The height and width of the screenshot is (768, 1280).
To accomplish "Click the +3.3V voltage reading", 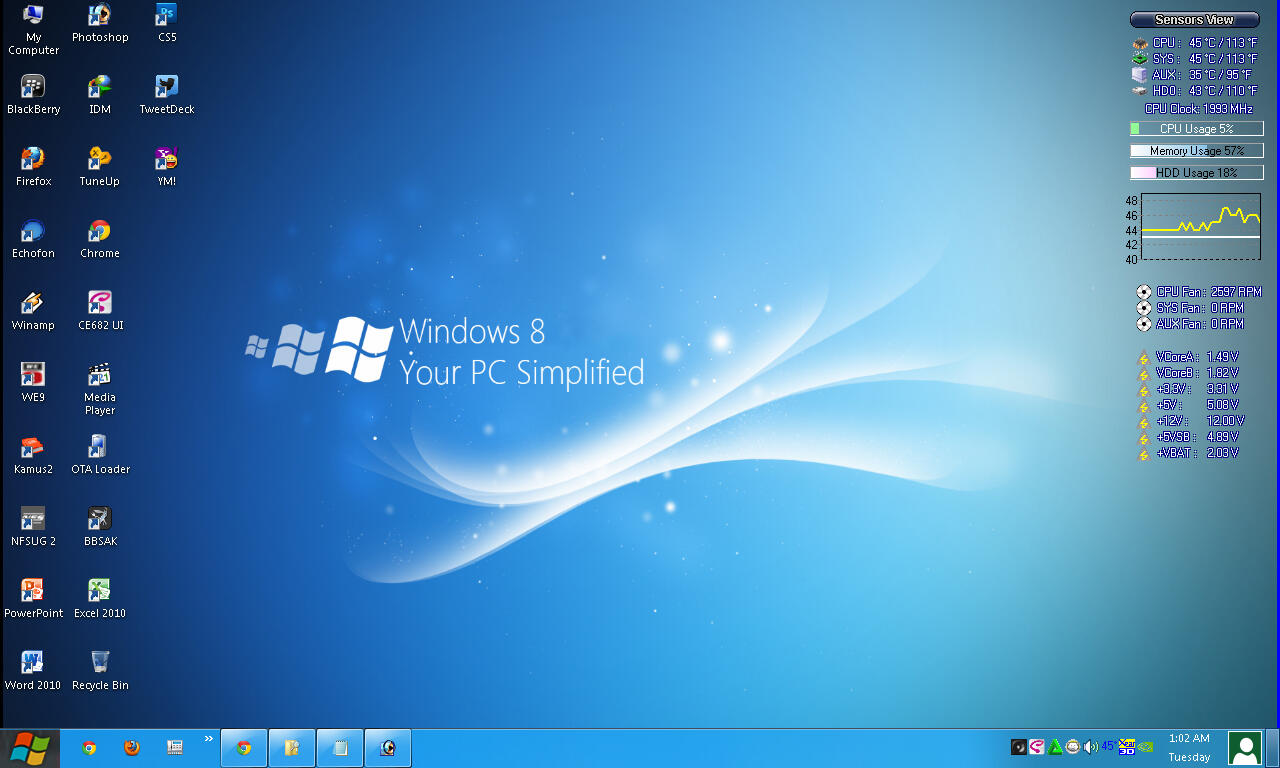I will [1188, 389].
